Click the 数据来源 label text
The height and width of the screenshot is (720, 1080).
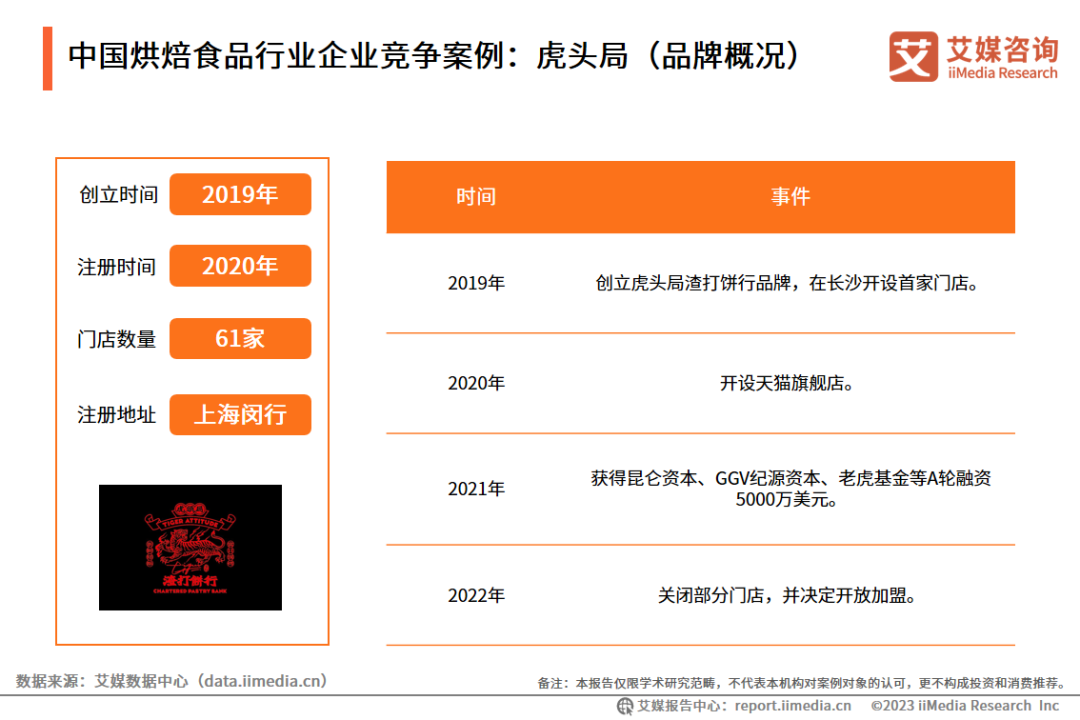tap(48, 681)
